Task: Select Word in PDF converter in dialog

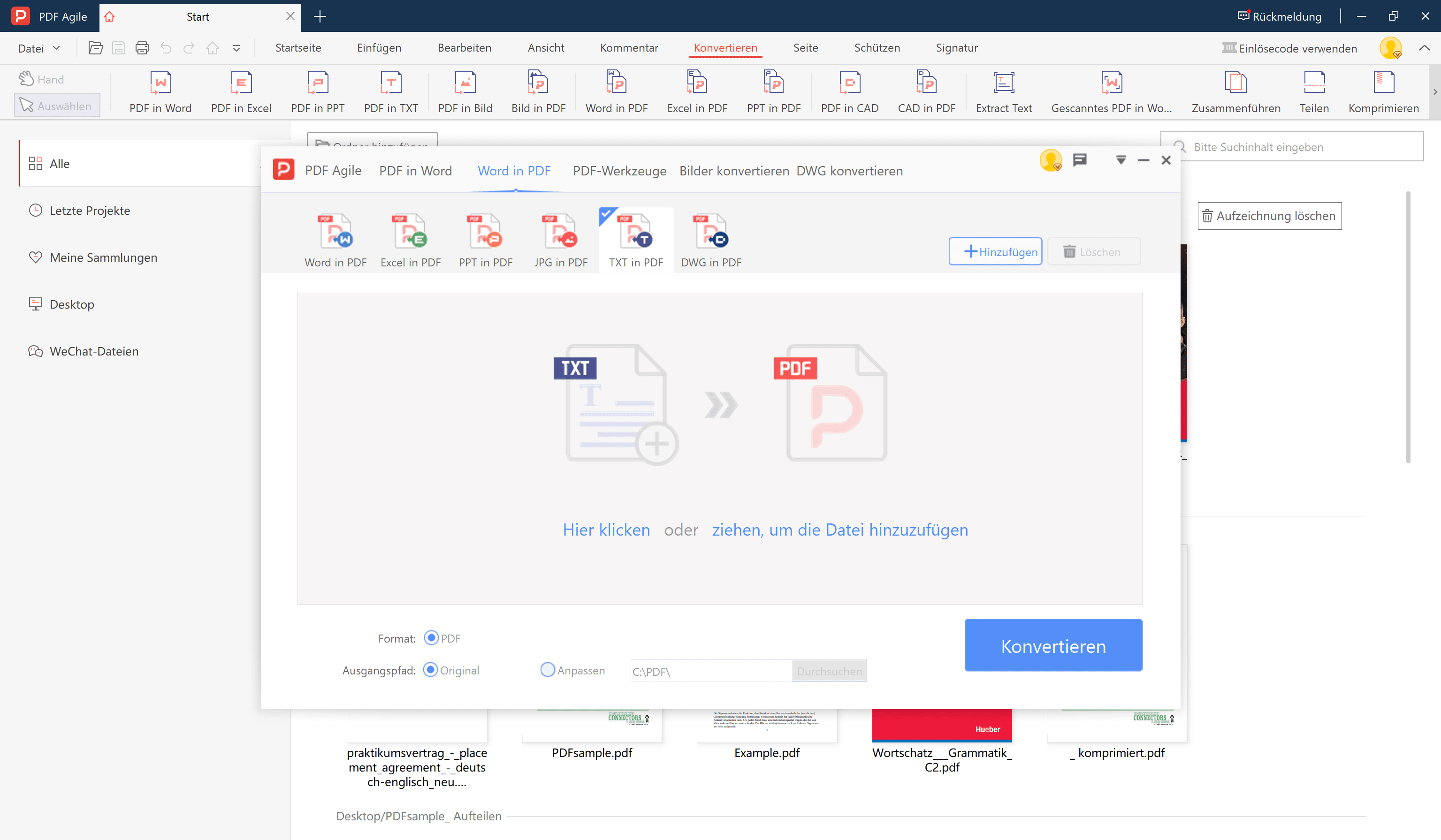Action: [x=335, y=240]
